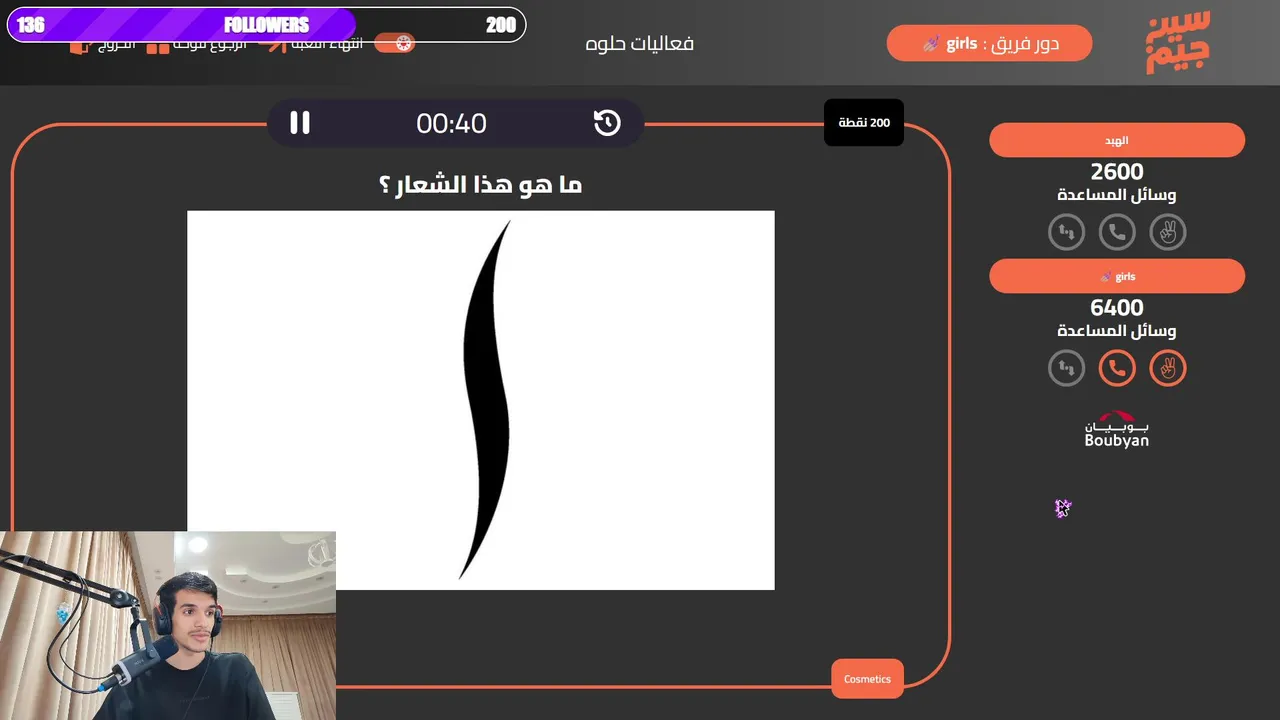Screen dimensions: 1280x720
Task: Click the فعاليات حلوه game title
Action: coord(640,44)
